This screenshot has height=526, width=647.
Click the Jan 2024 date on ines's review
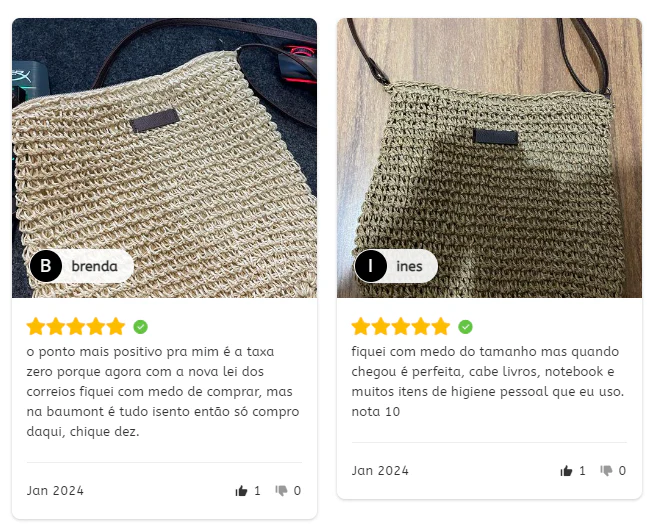click(x=380, y=471)
